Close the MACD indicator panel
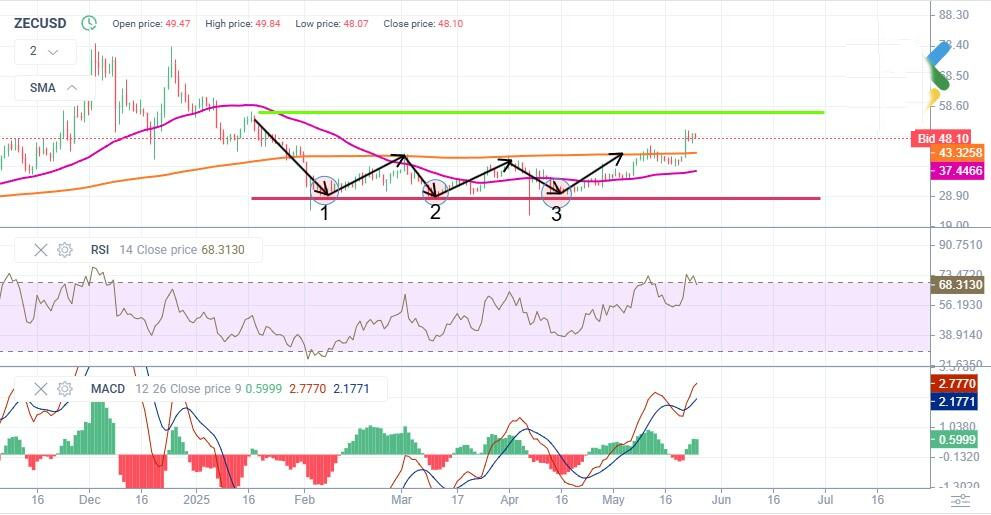Screen dimensions: 991x515 [x=41, y=388]
